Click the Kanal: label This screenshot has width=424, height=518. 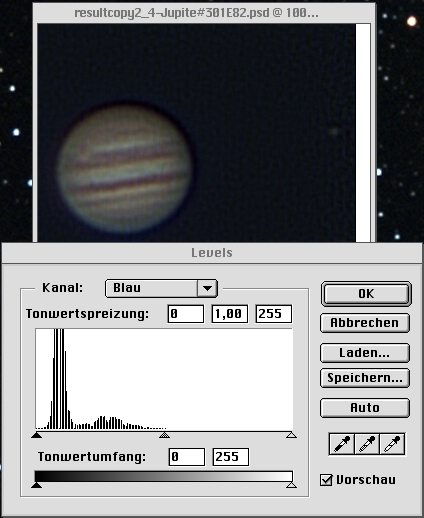[62, 288]
